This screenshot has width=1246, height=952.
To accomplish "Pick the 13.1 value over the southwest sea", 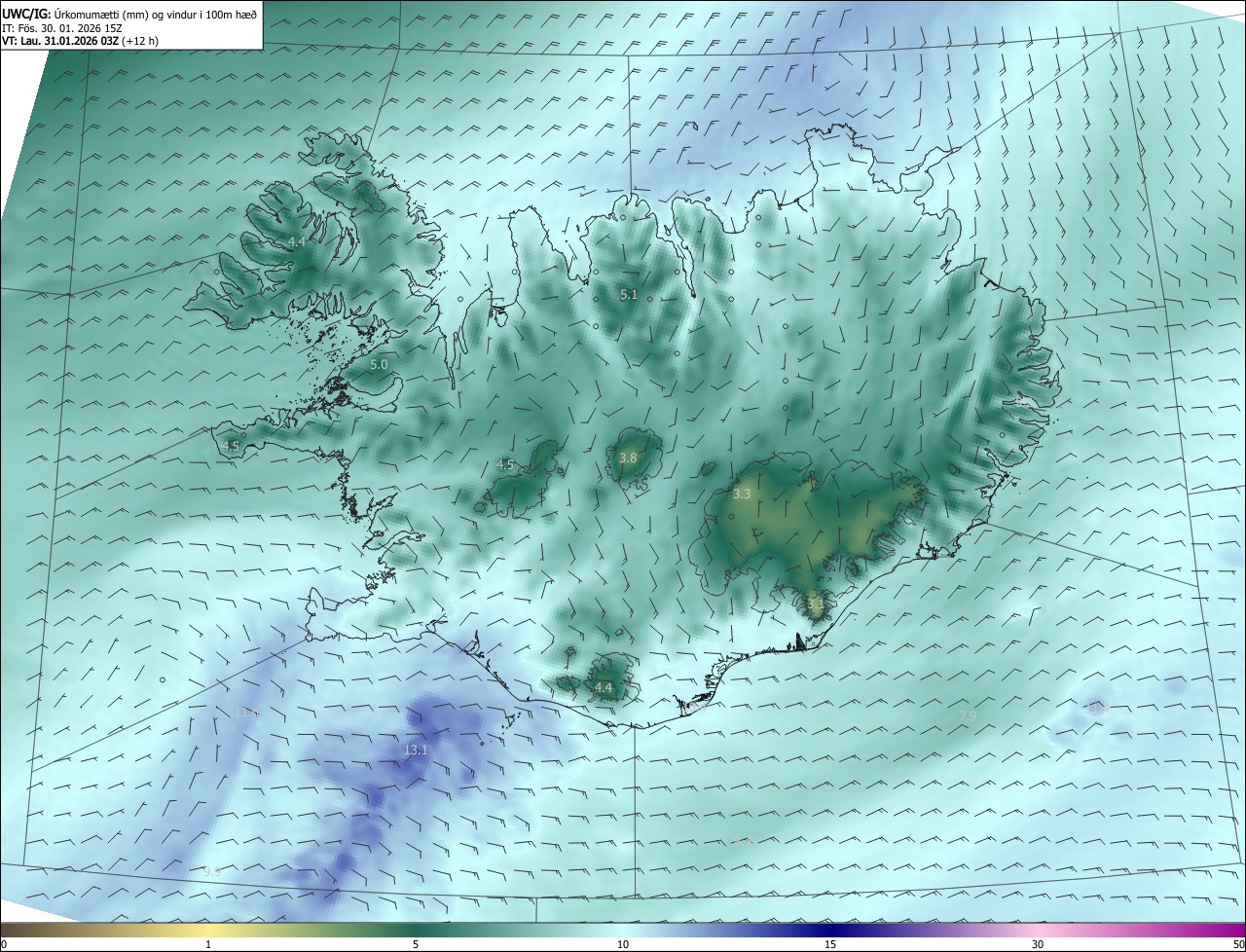I will click(x=416, y=750).
